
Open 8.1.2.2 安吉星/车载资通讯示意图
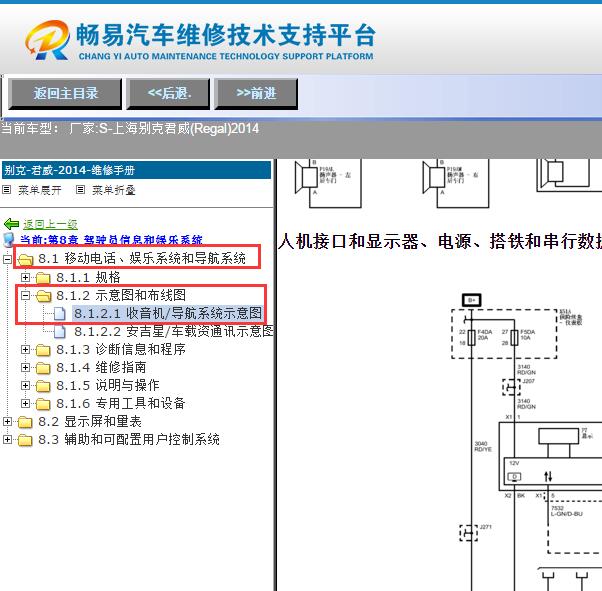pos(174,331)
